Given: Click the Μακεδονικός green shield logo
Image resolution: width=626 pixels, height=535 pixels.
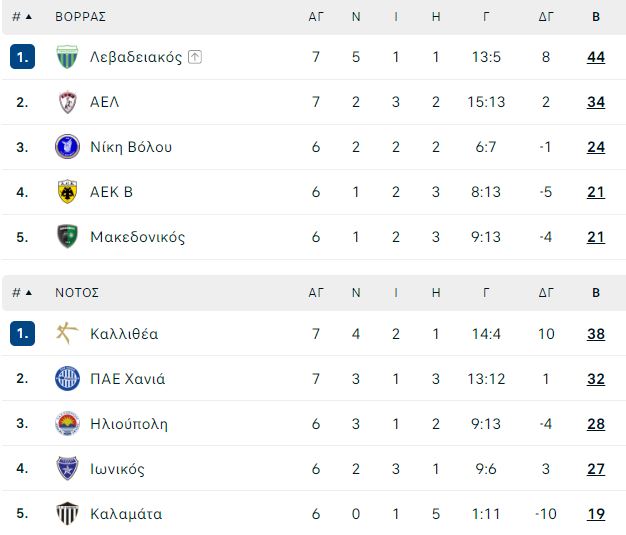Looking at the screenshot, I should point(67,236).
